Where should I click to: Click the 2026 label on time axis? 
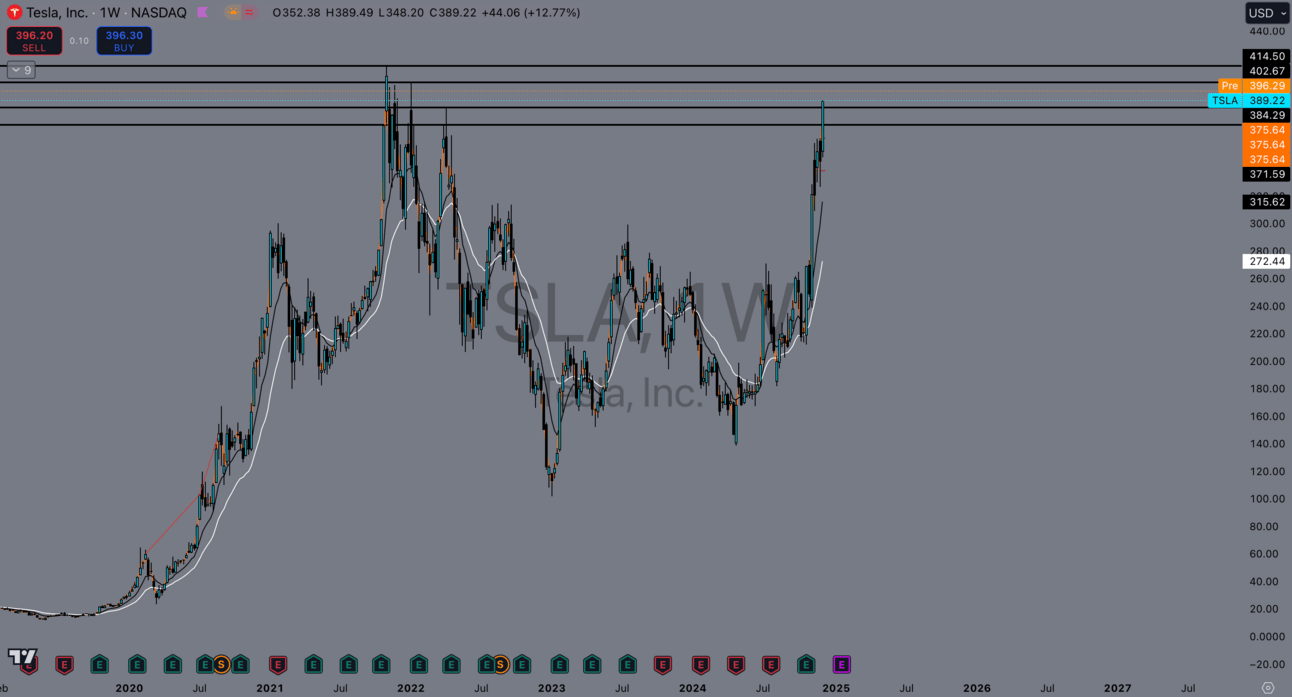[977, 688]
